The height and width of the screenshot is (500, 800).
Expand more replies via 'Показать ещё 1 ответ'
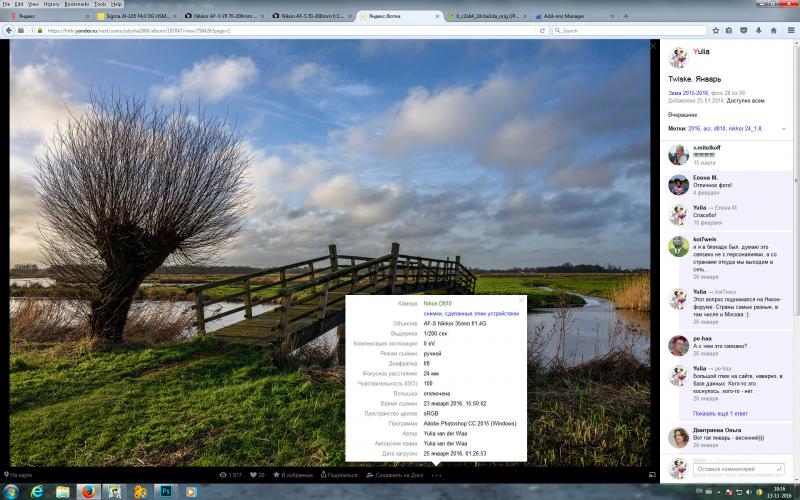tap(720, 413)
